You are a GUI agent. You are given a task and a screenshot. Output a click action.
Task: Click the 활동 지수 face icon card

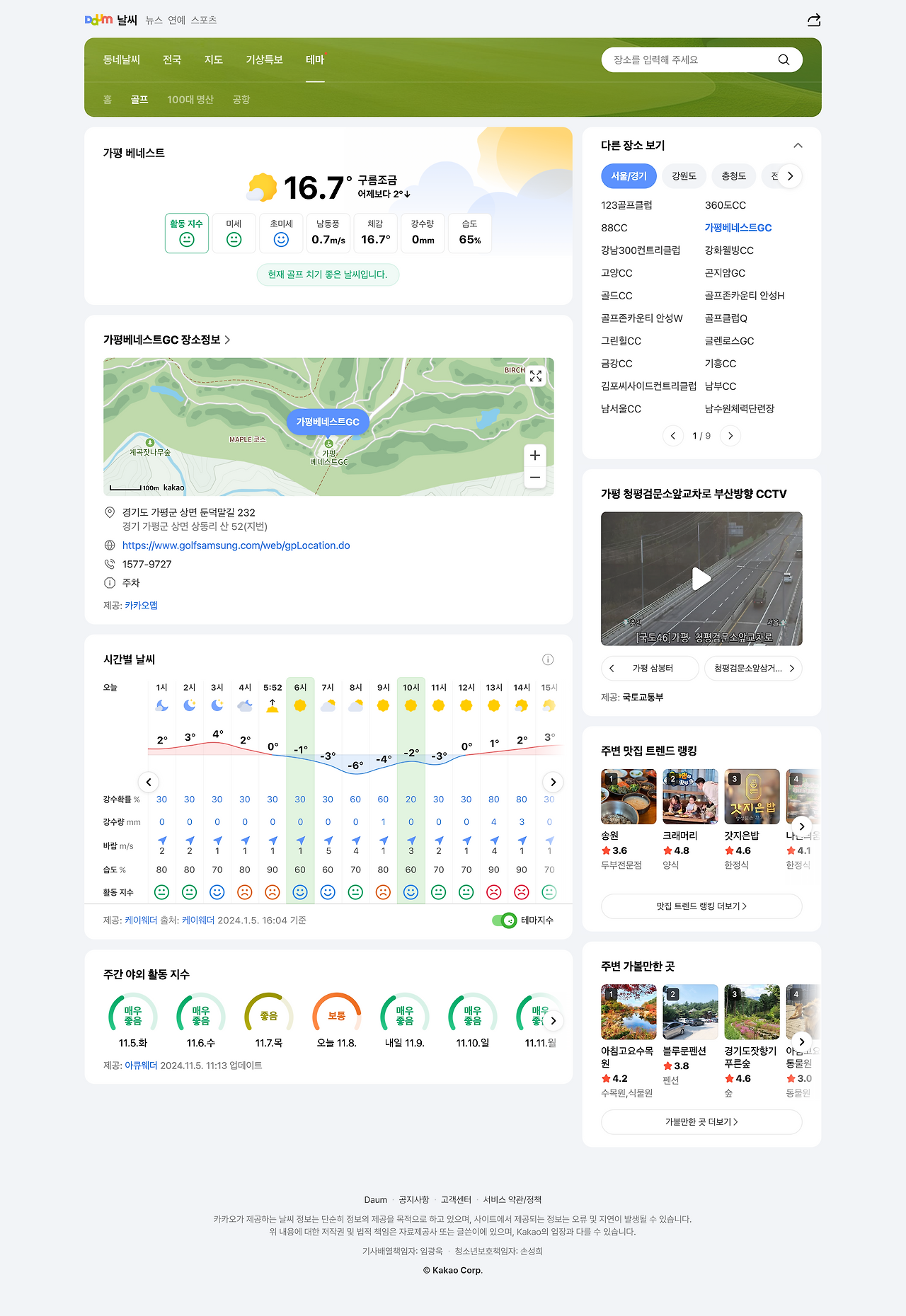pos(187,233)
